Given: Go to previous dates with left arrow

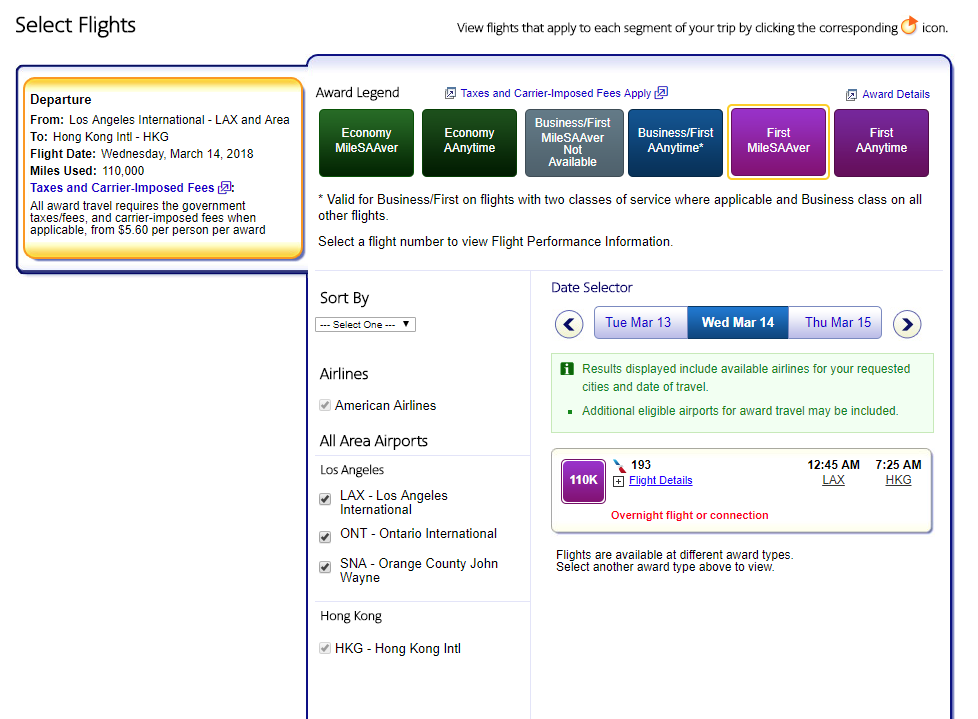Looking at the screenshot, I should (569, 324).
